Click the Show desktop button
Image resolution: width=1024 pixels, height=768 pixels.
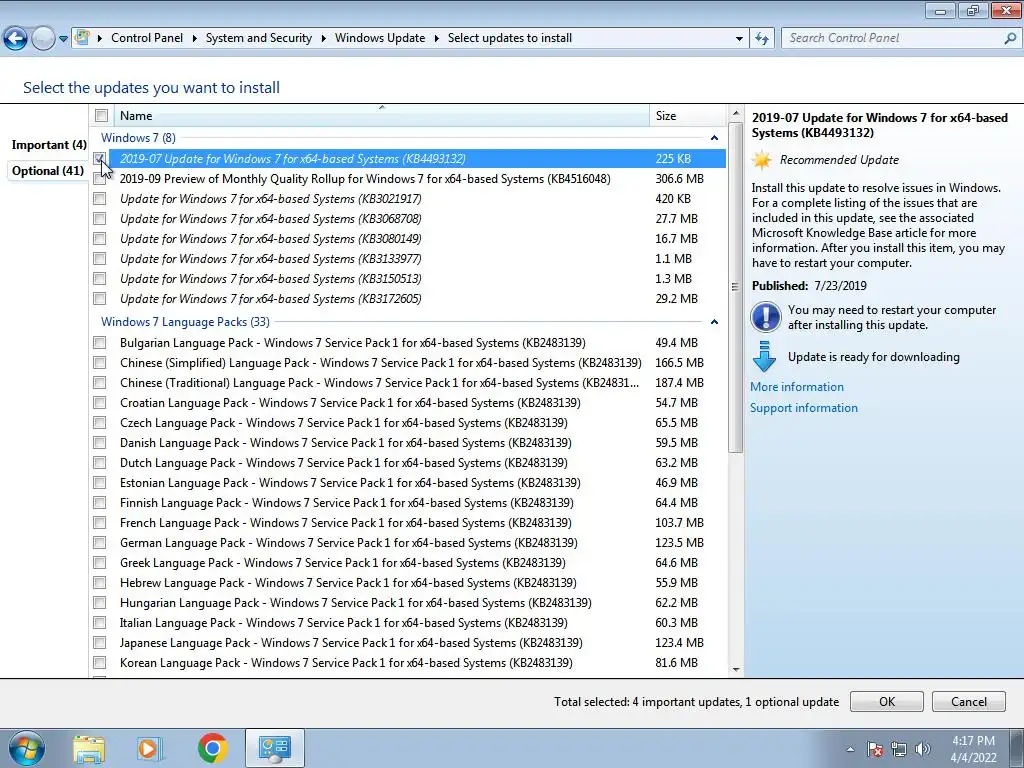[x=1017, y=748]
